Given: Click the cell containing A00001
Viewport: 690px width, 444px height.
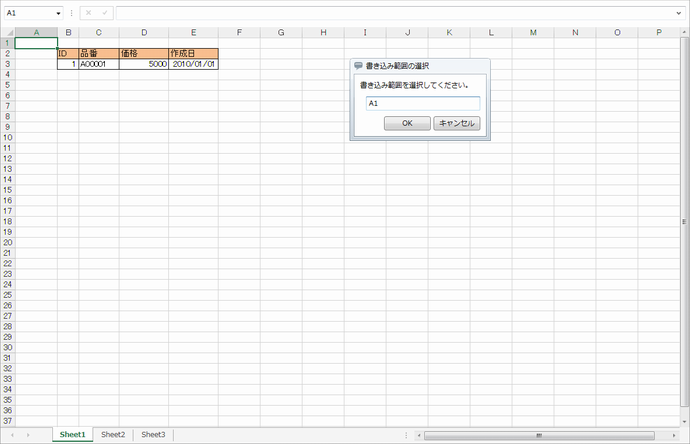Looking at the screenshot, I should click(x=98, y=64).
